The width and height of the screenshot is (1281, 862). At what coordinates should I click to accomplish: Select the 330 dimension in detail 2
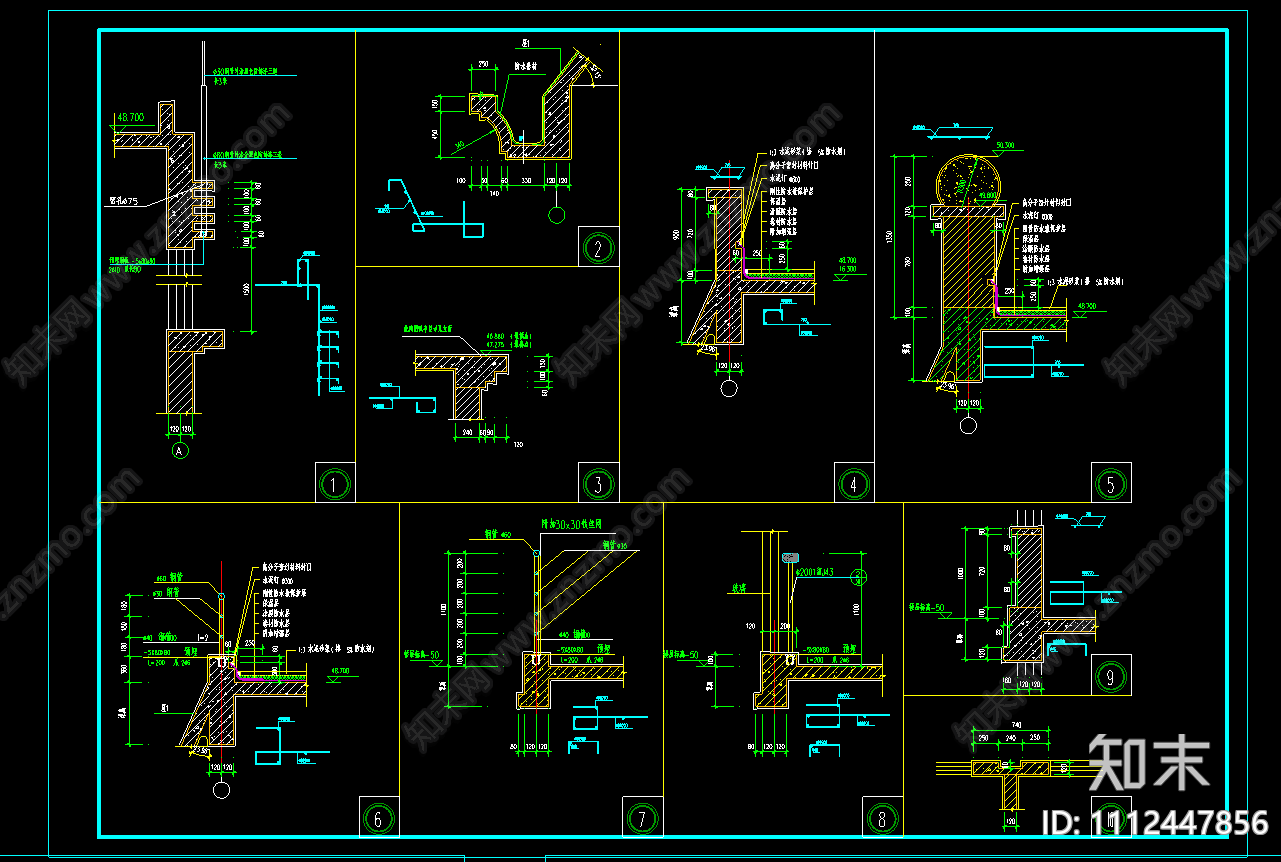pos(526,181)
